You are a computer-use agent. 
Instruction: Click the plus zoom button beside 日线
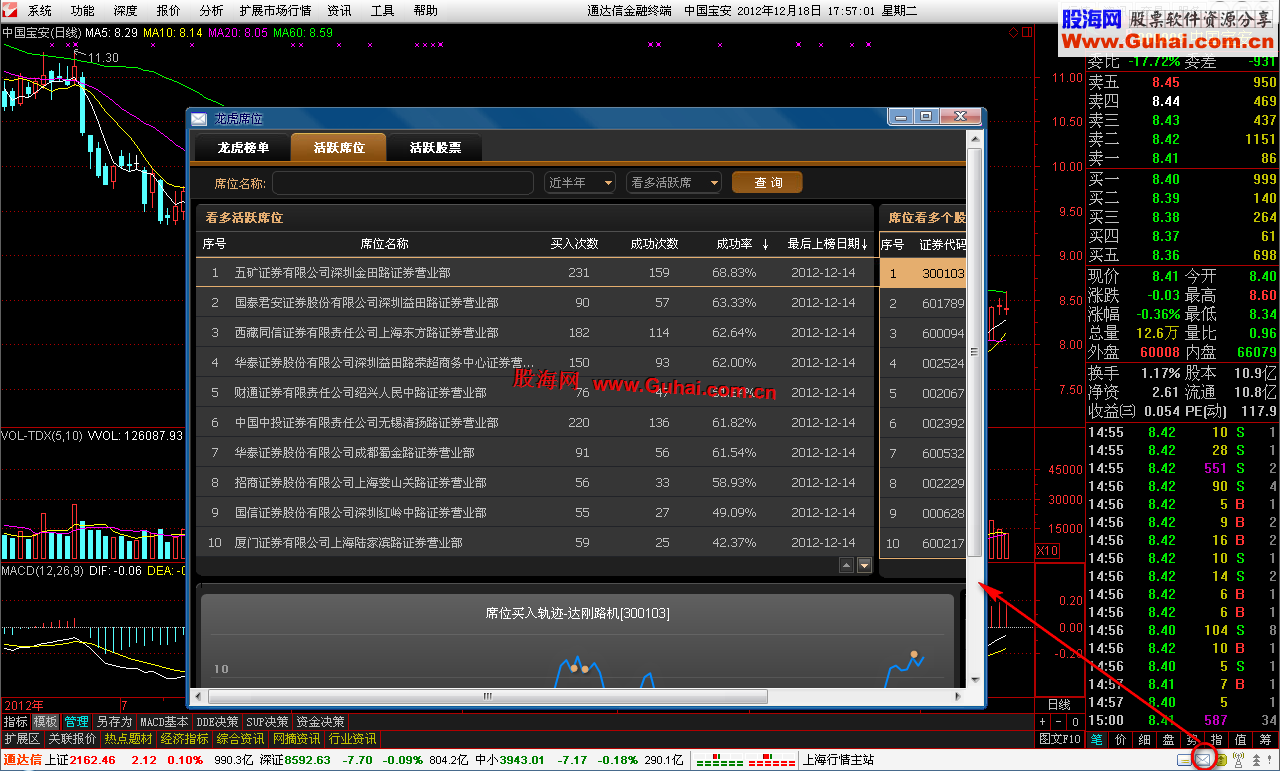[1042, 721]
